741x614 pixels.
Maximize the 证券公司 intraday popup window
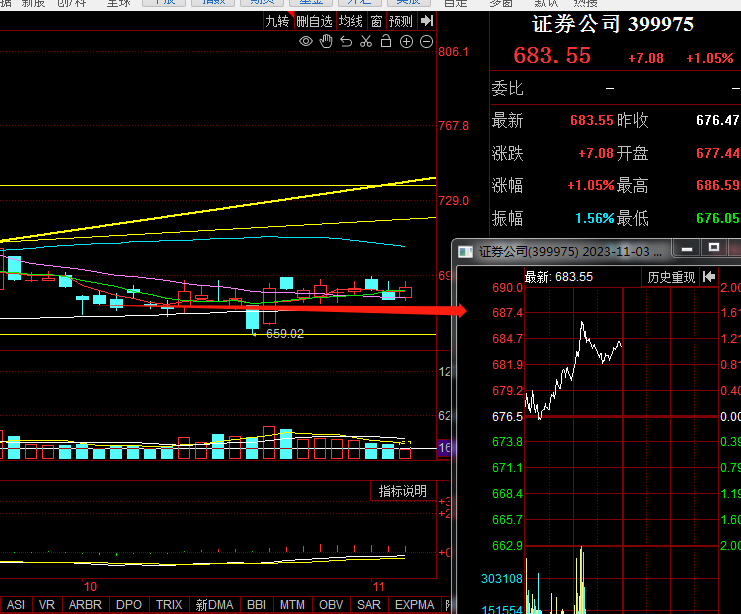click(x=714, y=248)
